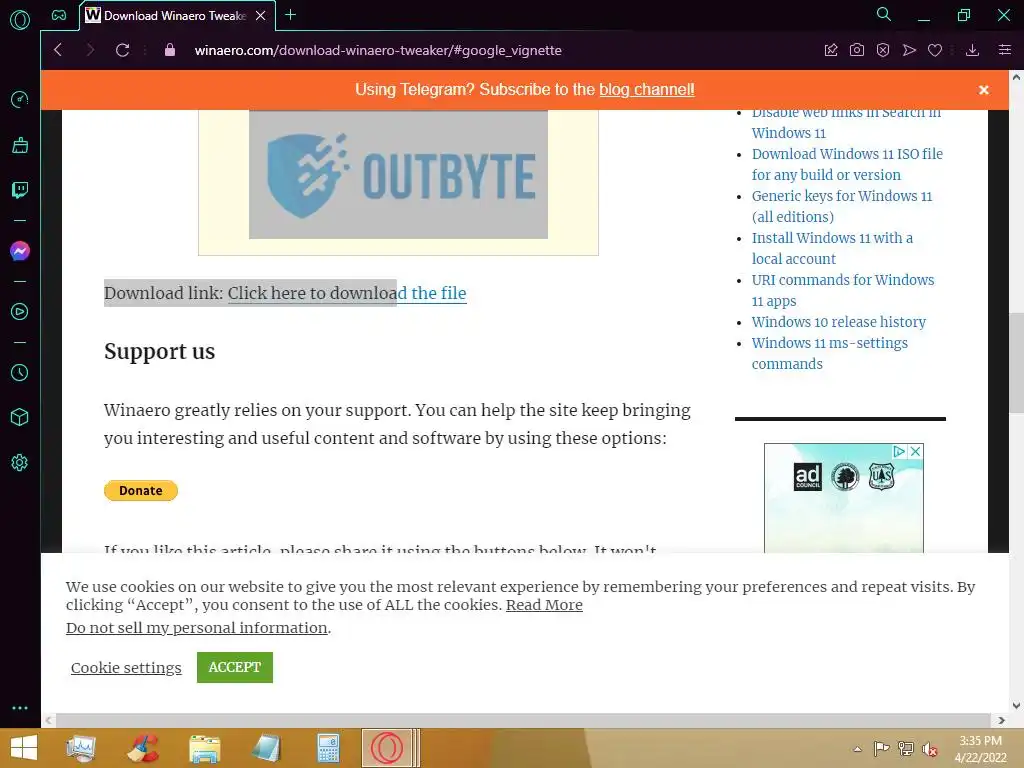
Task: Open URI commands for Windows 11 apps link
Action: coord(843,290)
